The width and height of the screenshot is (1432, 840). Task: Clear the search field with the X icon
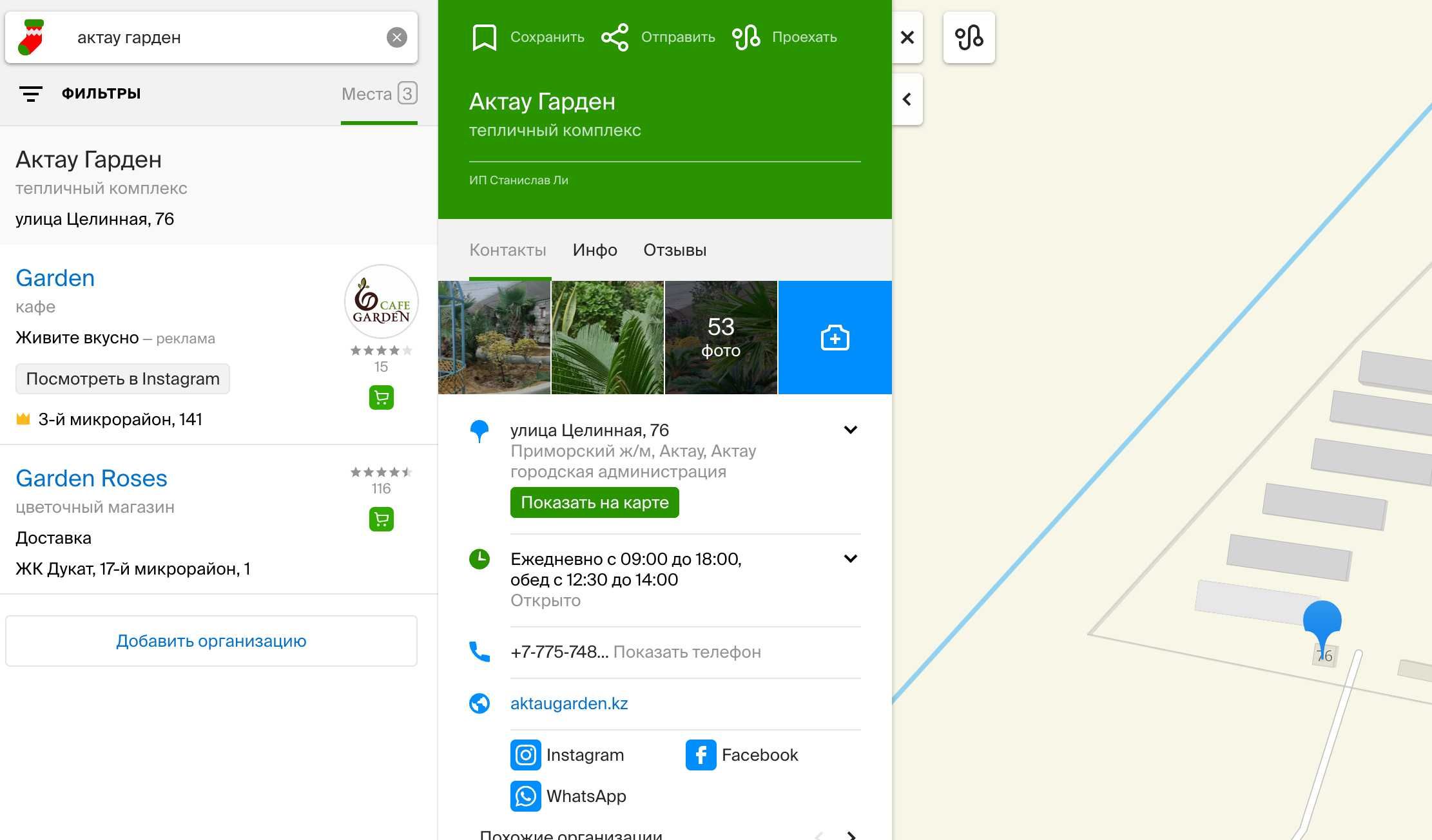(x=396, y=37)
